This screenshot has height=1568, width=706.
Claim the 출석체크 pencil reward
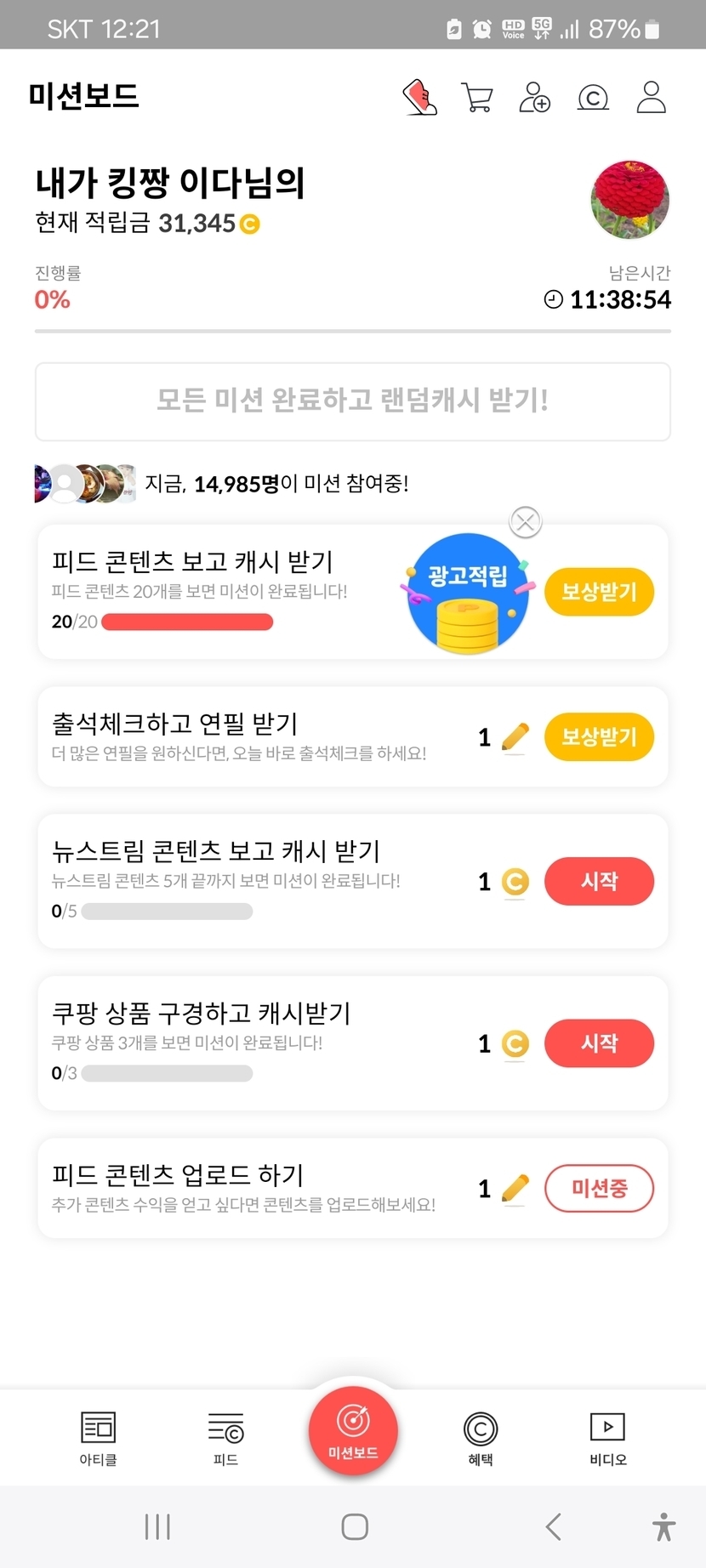[599, 736]
